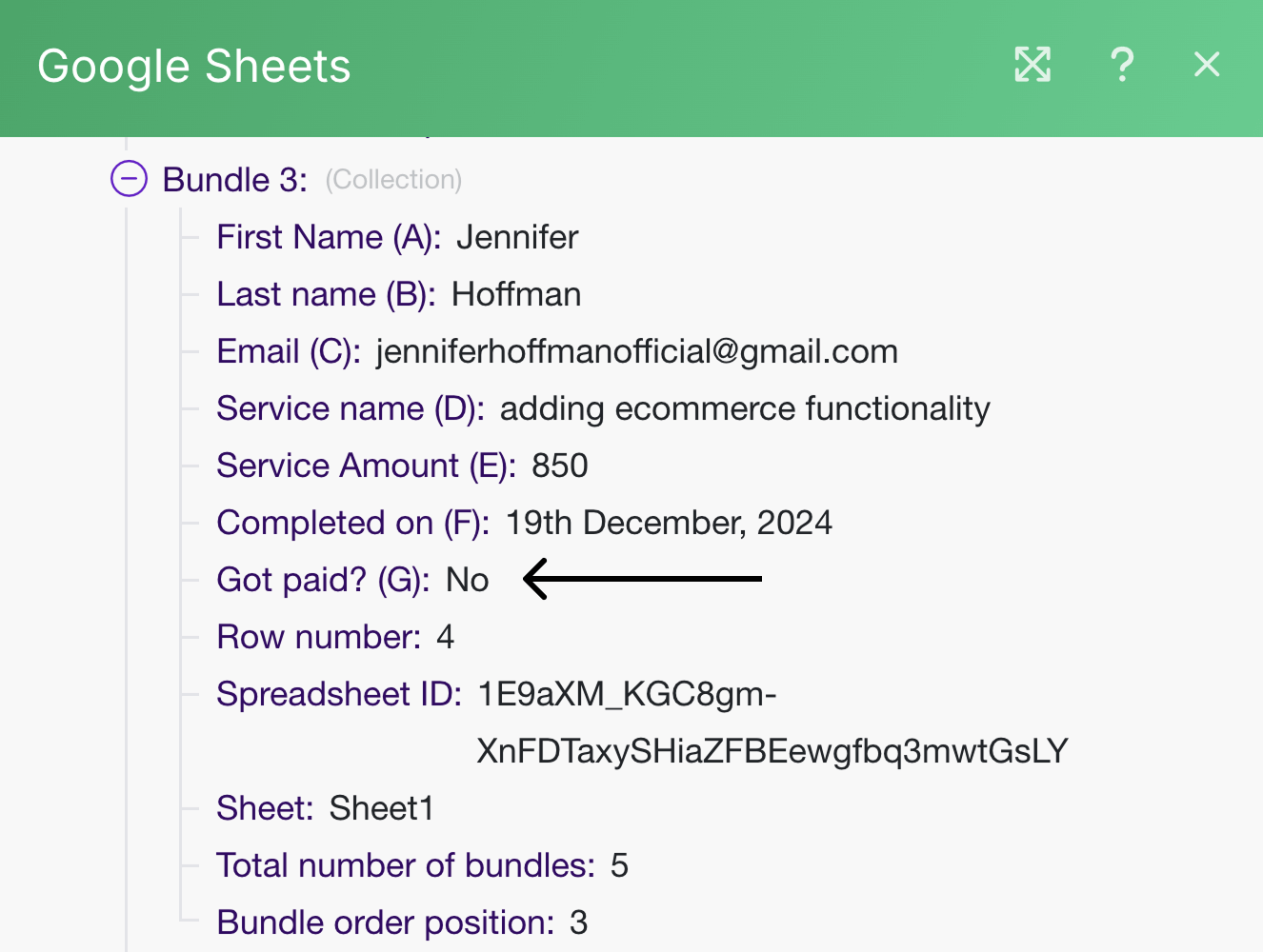This screenshot has height=952, width=1263.
Task: Select the Completed on (F) label
Action: [x=352, y=523]
